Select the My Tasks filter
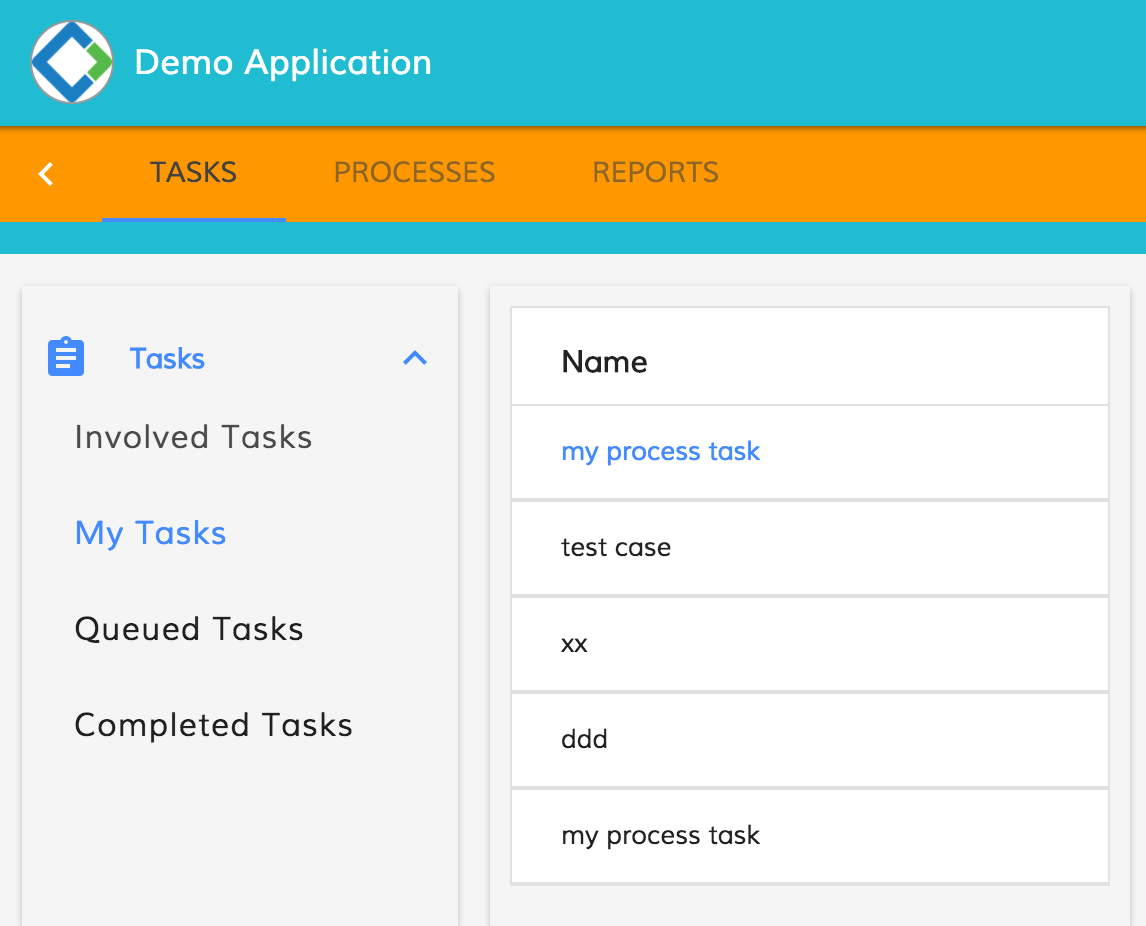 coord(151,534)
